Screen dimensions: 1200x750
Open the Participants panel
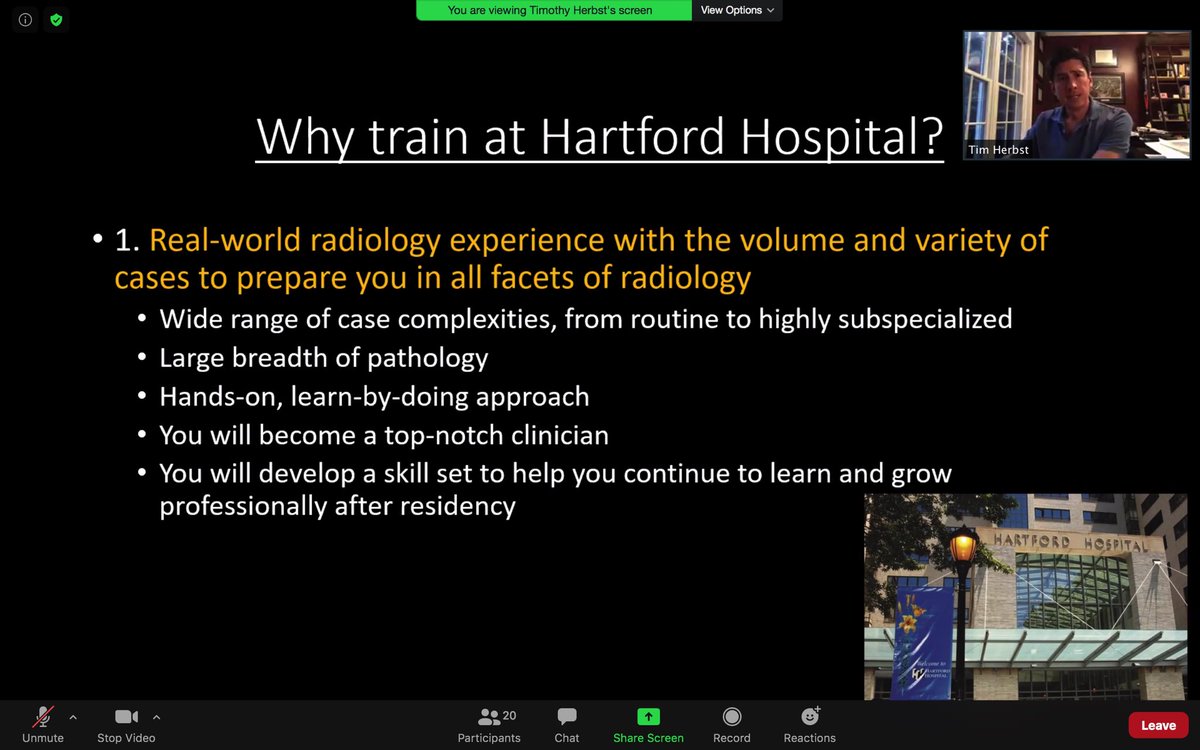(x=489, y=725)
